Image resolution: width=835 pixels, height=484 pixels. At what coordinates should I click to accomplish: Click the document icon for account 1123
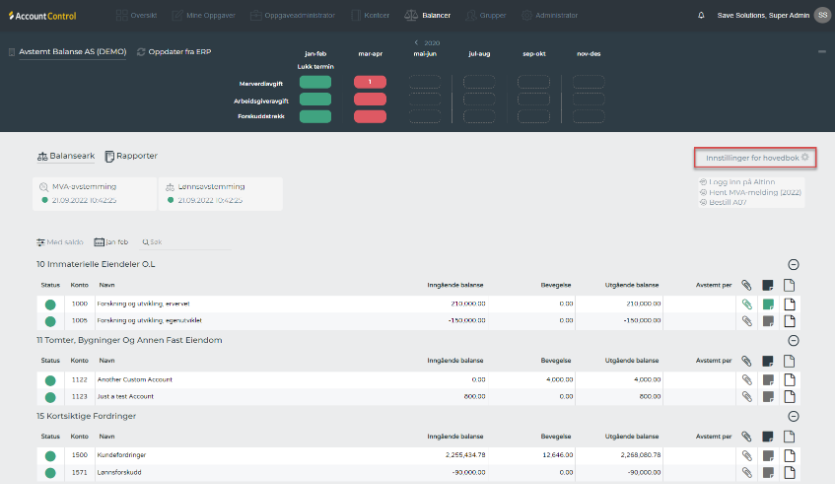[789, 396]
